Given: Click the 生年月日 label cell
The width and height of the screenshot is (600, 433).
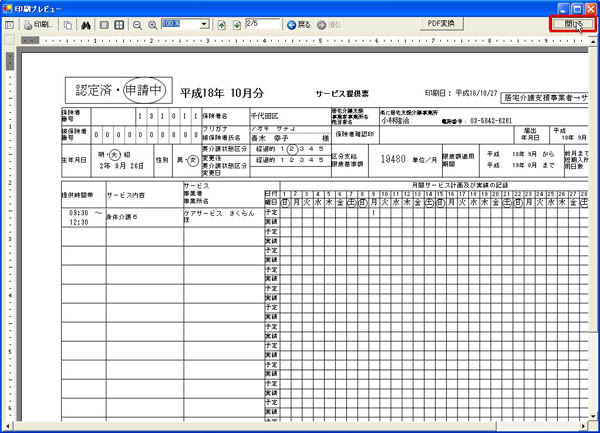Looking at the screenshot, I should tap(76, 160).
